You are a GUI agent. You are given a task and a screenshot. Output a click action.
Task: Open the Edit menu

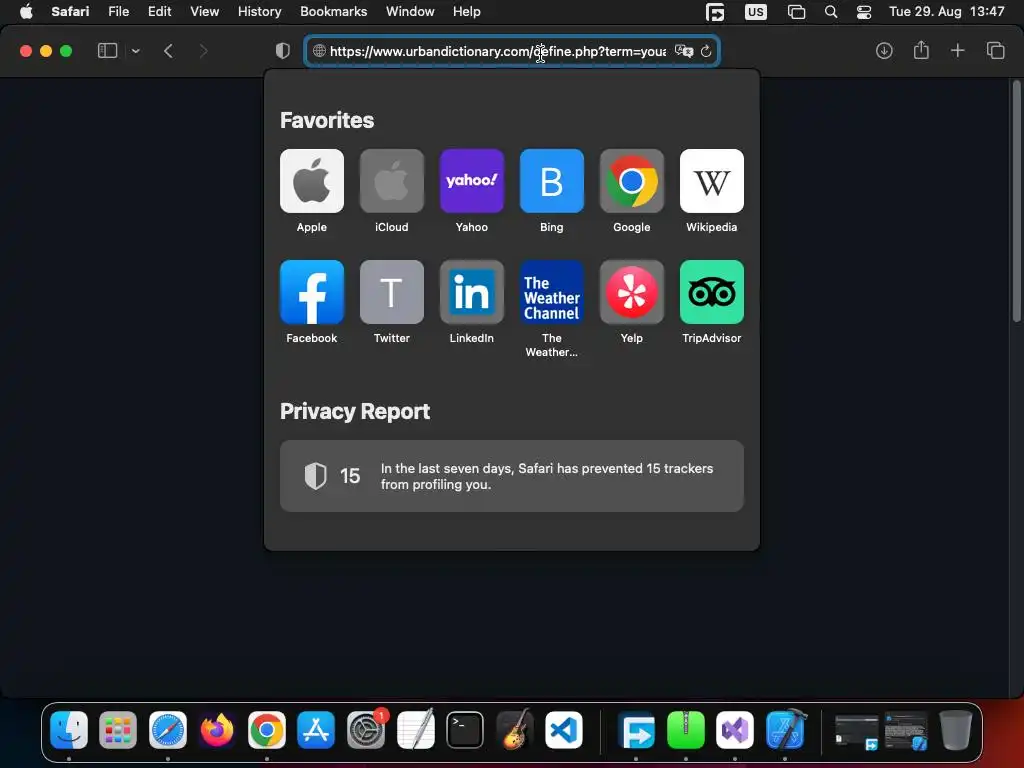click(x=159, y=11)
